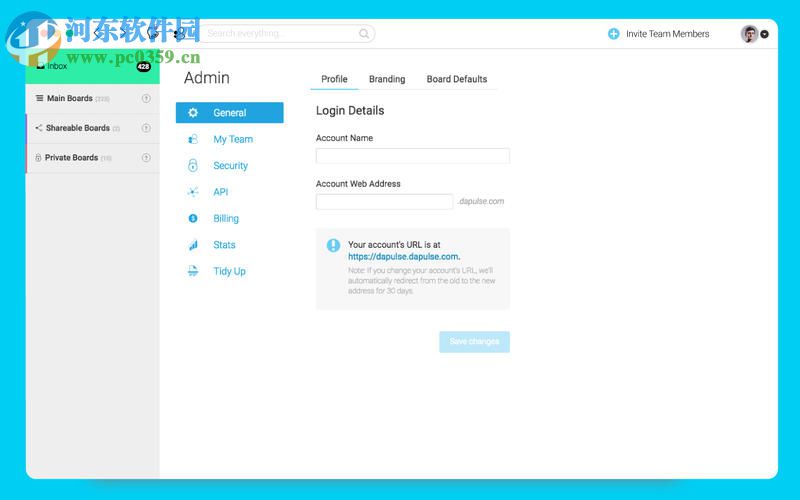Open the Inbox in the sidebar
This screenshot has height=500, width=800.
click(92, 66)
